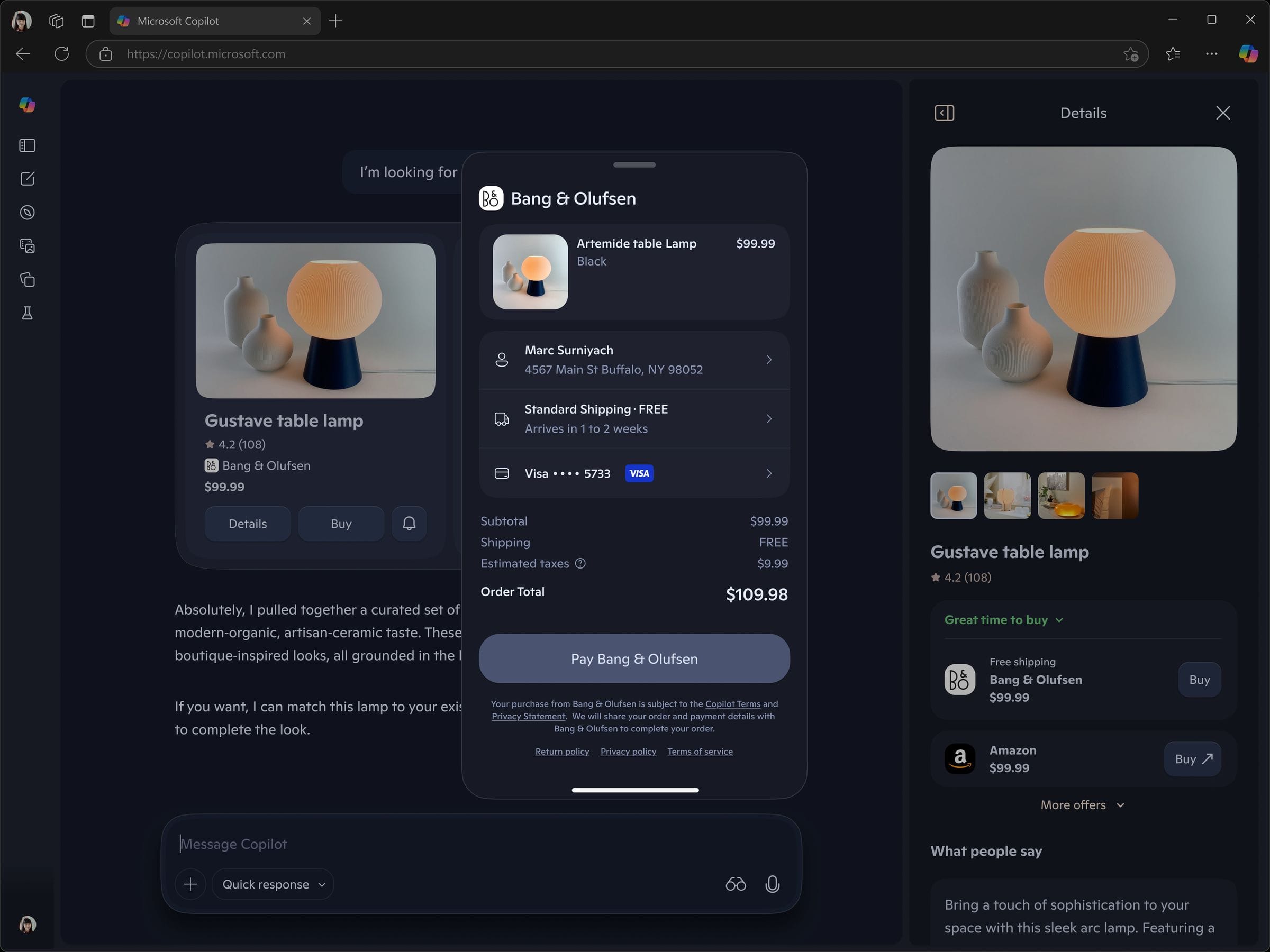Viewport: 1270px width, 952px height.
Task: Reload the page with refresh icon
Action: pos(62,54)
